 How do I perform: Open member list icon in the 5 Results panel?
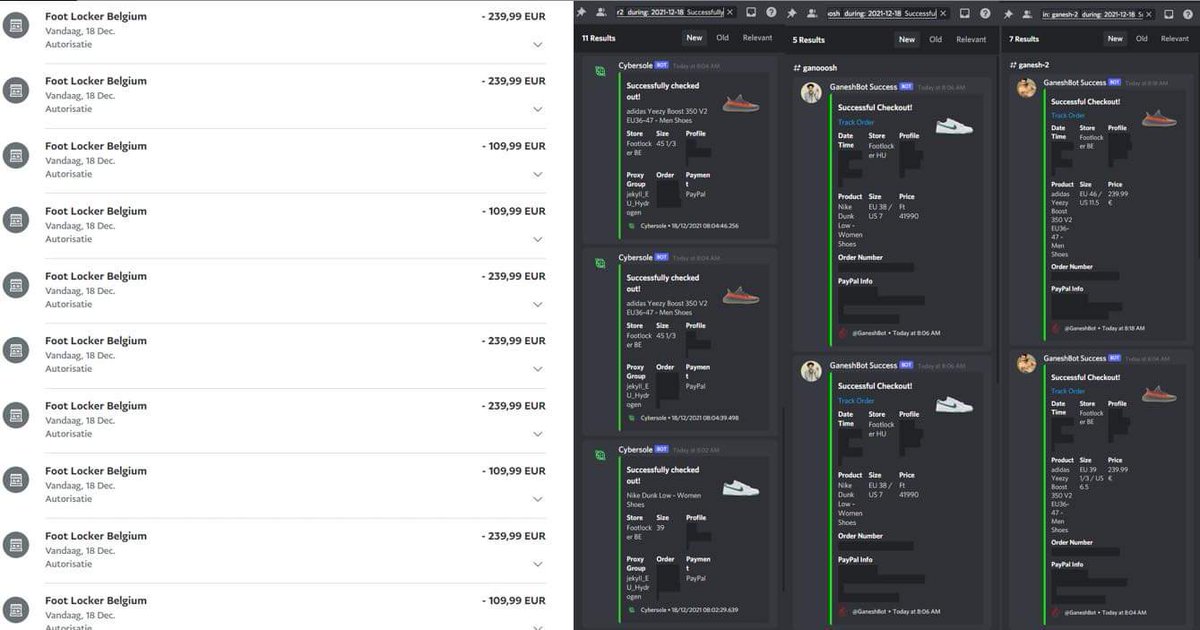810,13
